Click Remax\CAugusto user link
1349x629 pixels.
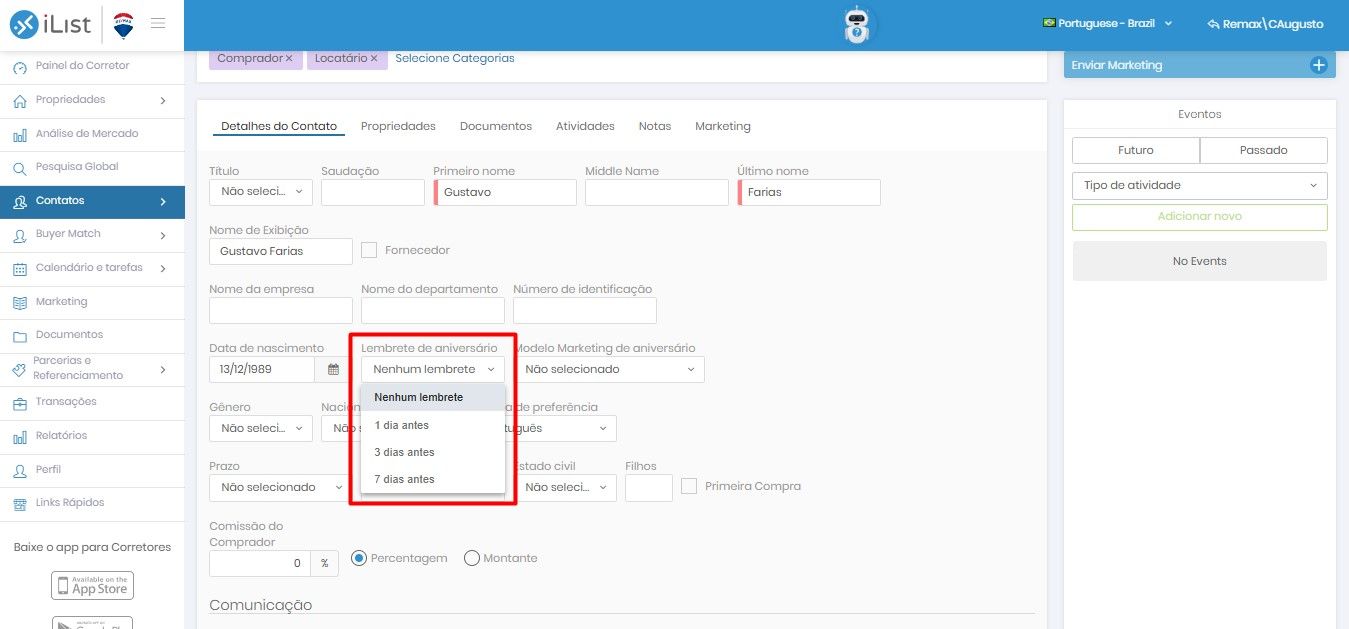click(1265, 23)
